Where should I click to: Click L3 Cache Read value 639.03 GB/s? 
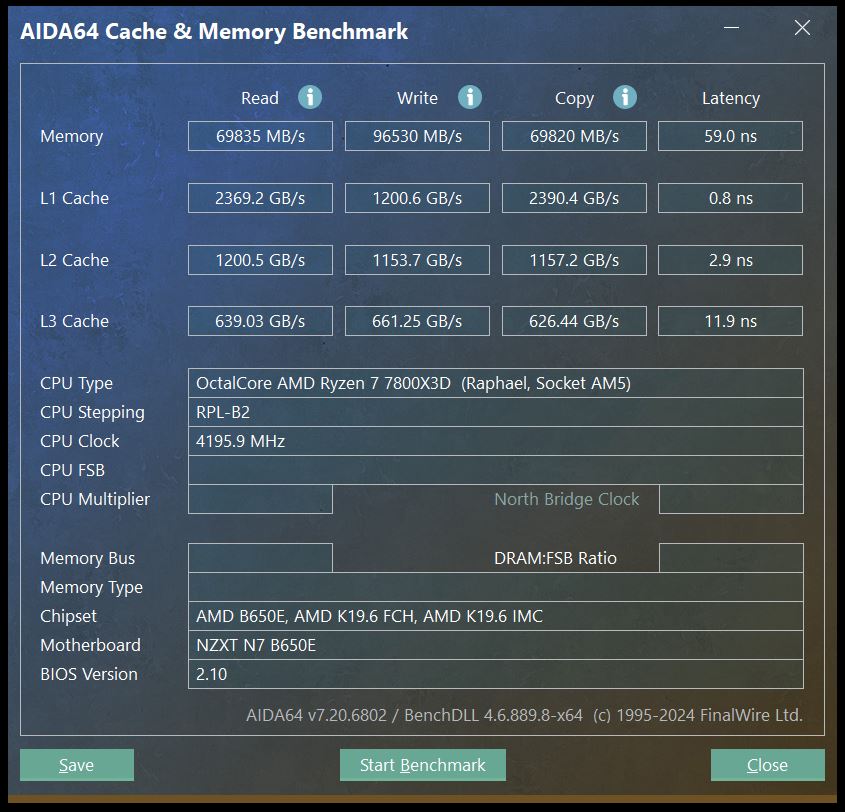click(260, 321)
